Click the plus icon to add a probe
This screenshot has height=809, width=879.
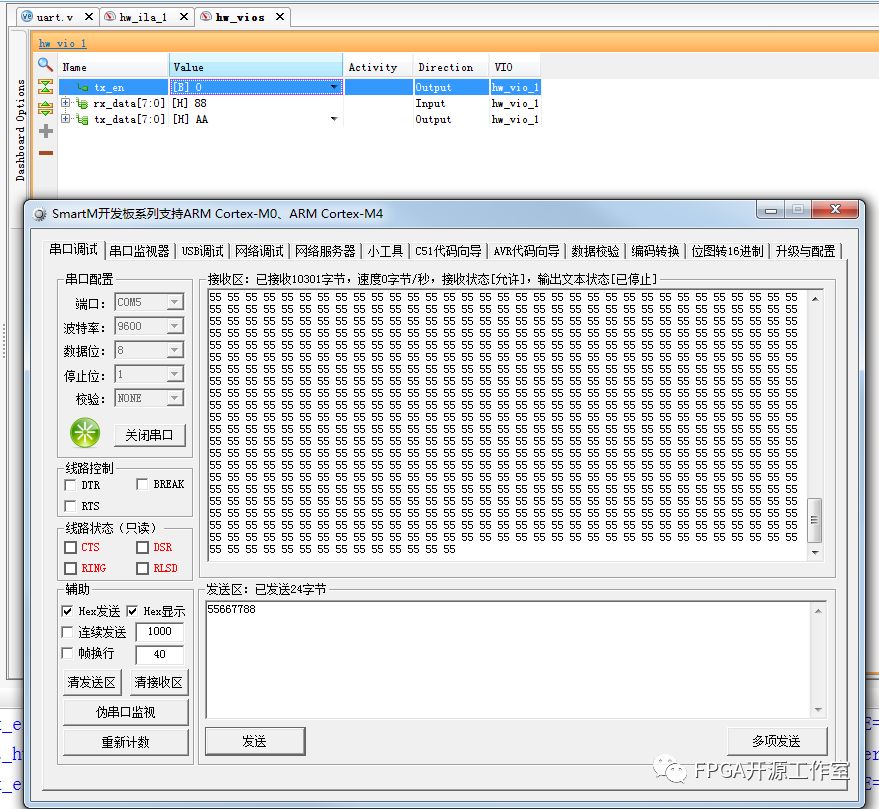point(45,131)
